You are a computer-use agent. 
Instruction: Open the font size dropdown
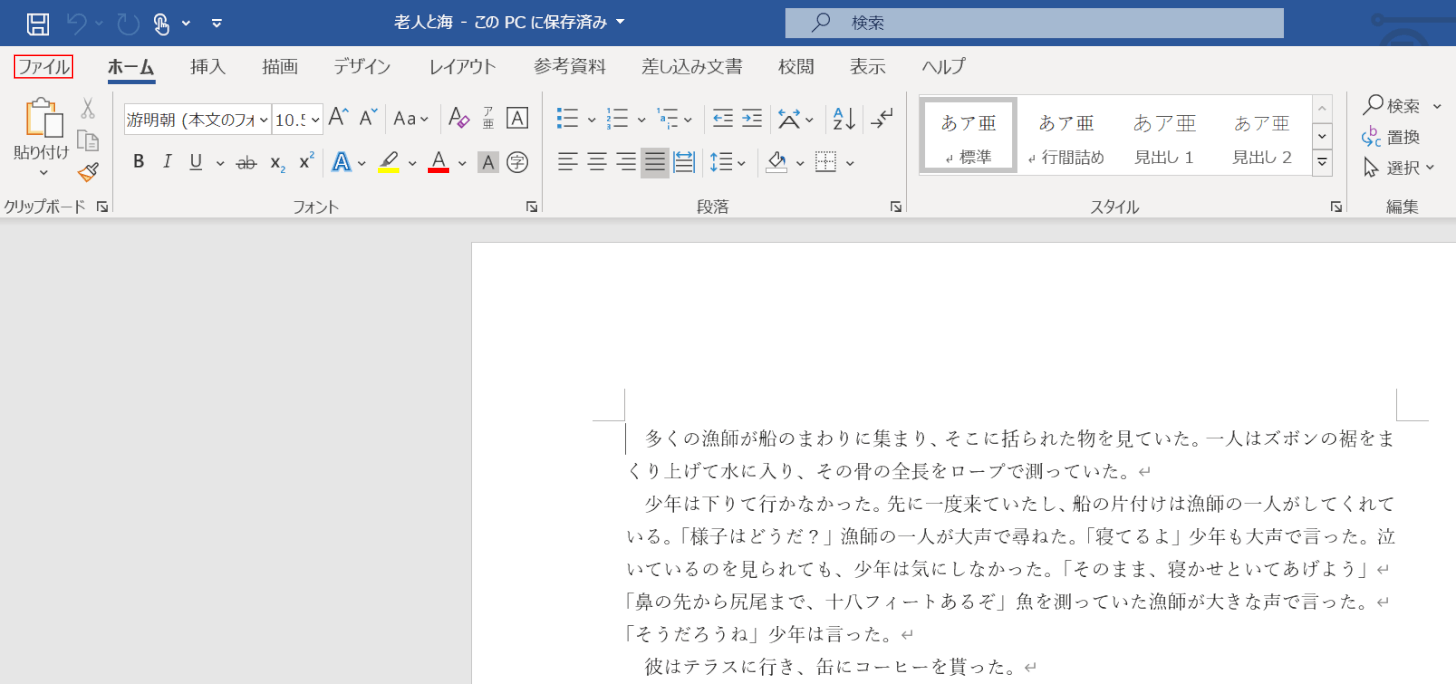(x=315, y=120)
